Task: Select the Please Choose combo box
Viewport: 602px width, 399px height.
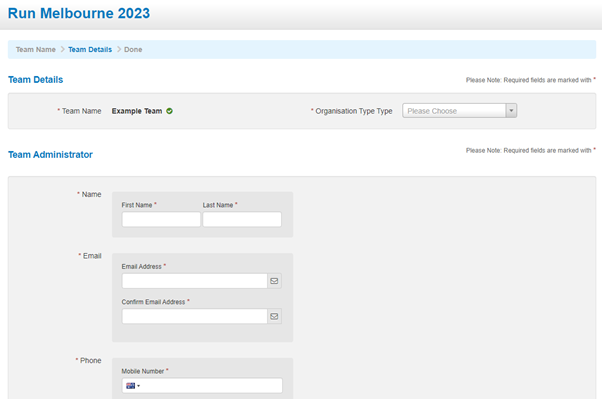Action: pos(460,111)
